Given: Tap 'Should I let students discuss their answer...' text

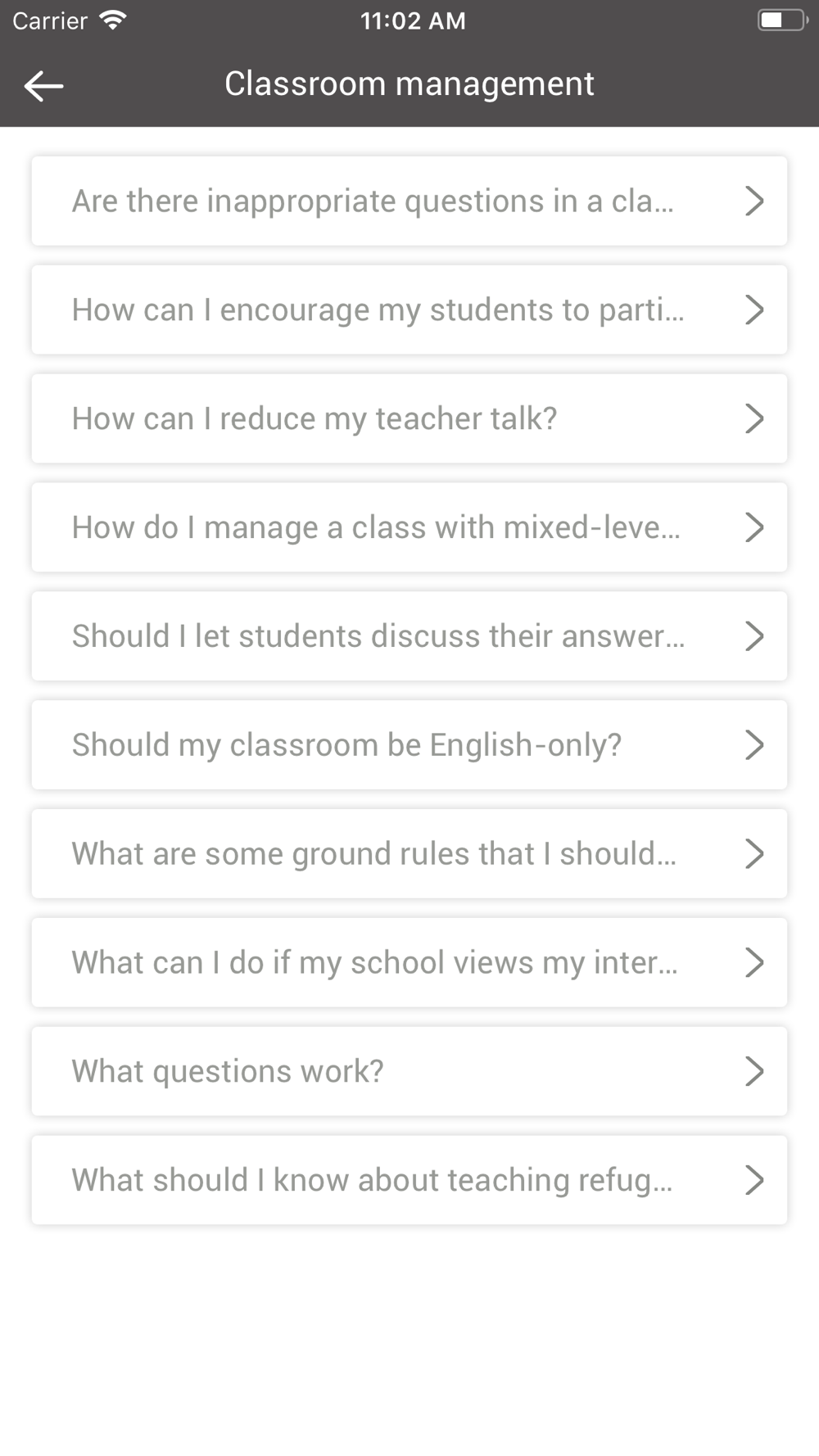Looking at the screenshot, I should click(378, 636).
